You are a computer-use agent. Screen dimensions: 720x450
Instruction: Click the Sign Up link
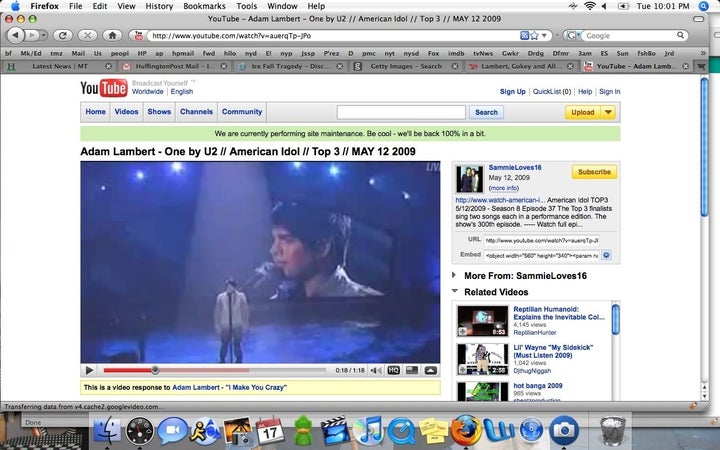pyautogui.click(x=512, y=91)
